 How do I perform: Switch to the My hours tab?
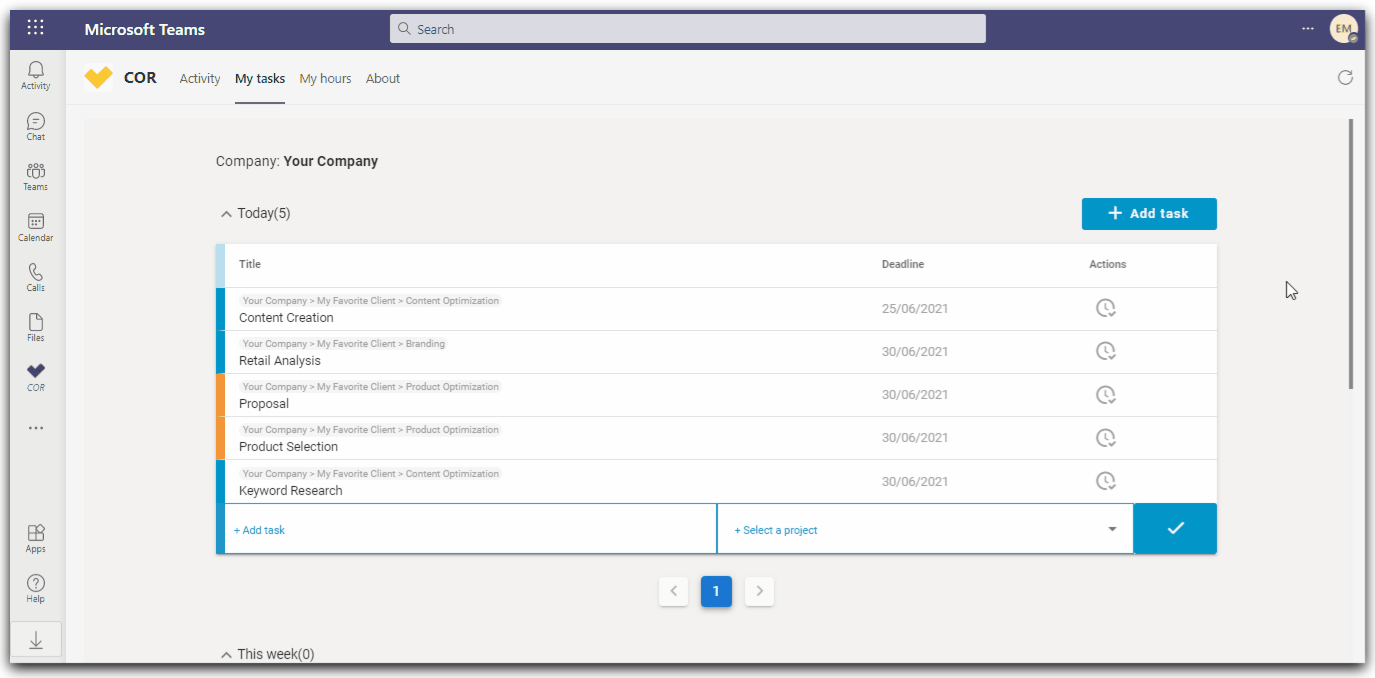(x=325, y=78)
